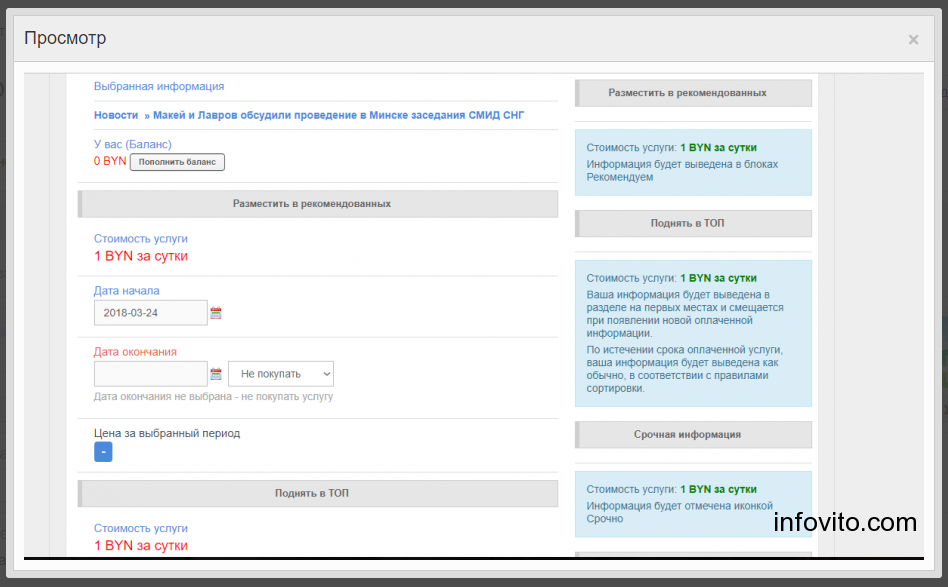Open the Макей и Лавров news link
948x587 pixels.
[x=339, y=115]
